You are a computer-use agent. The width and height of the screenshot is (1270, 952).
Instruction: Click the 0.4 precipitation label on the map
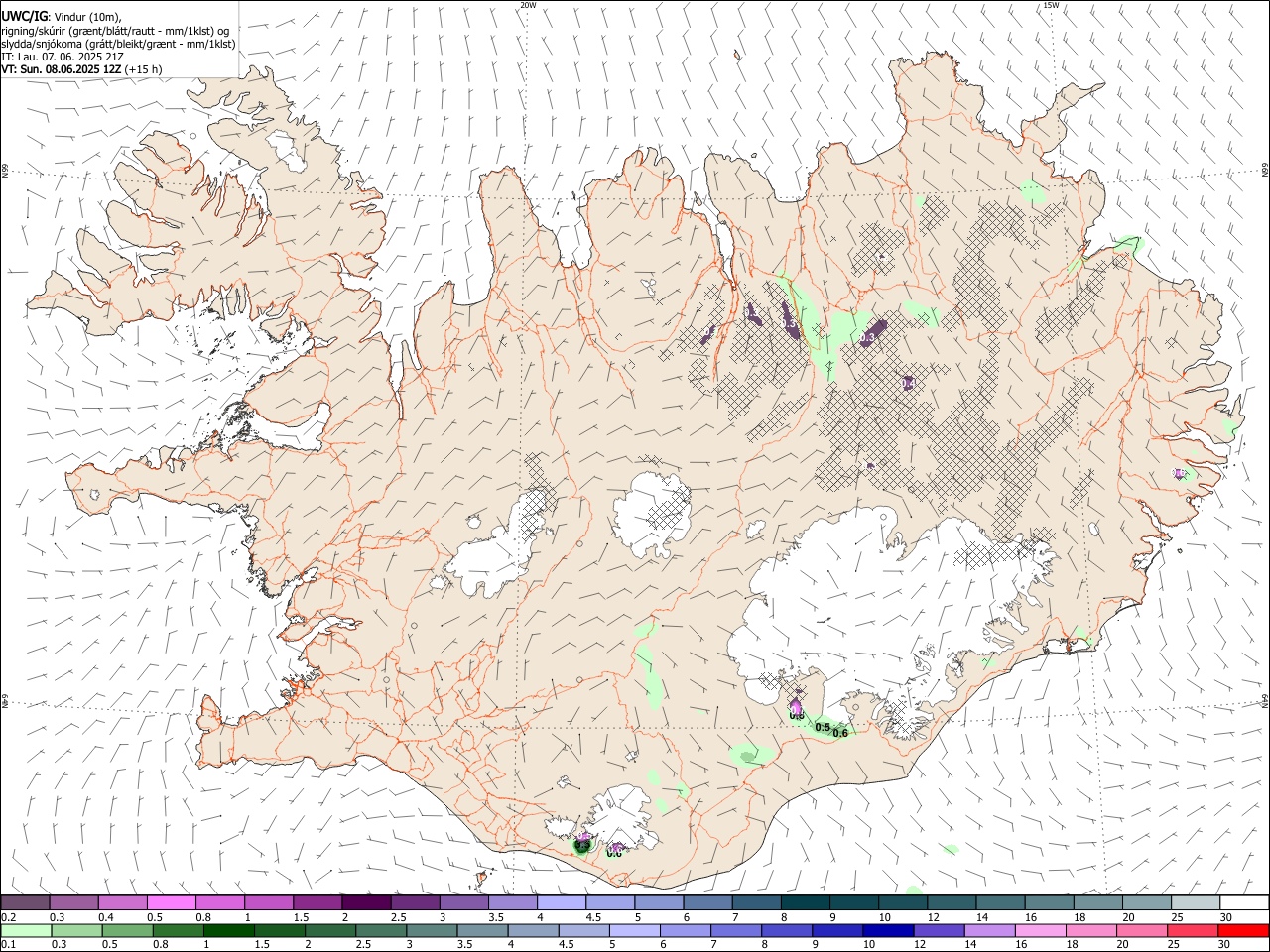pos(908,383)
